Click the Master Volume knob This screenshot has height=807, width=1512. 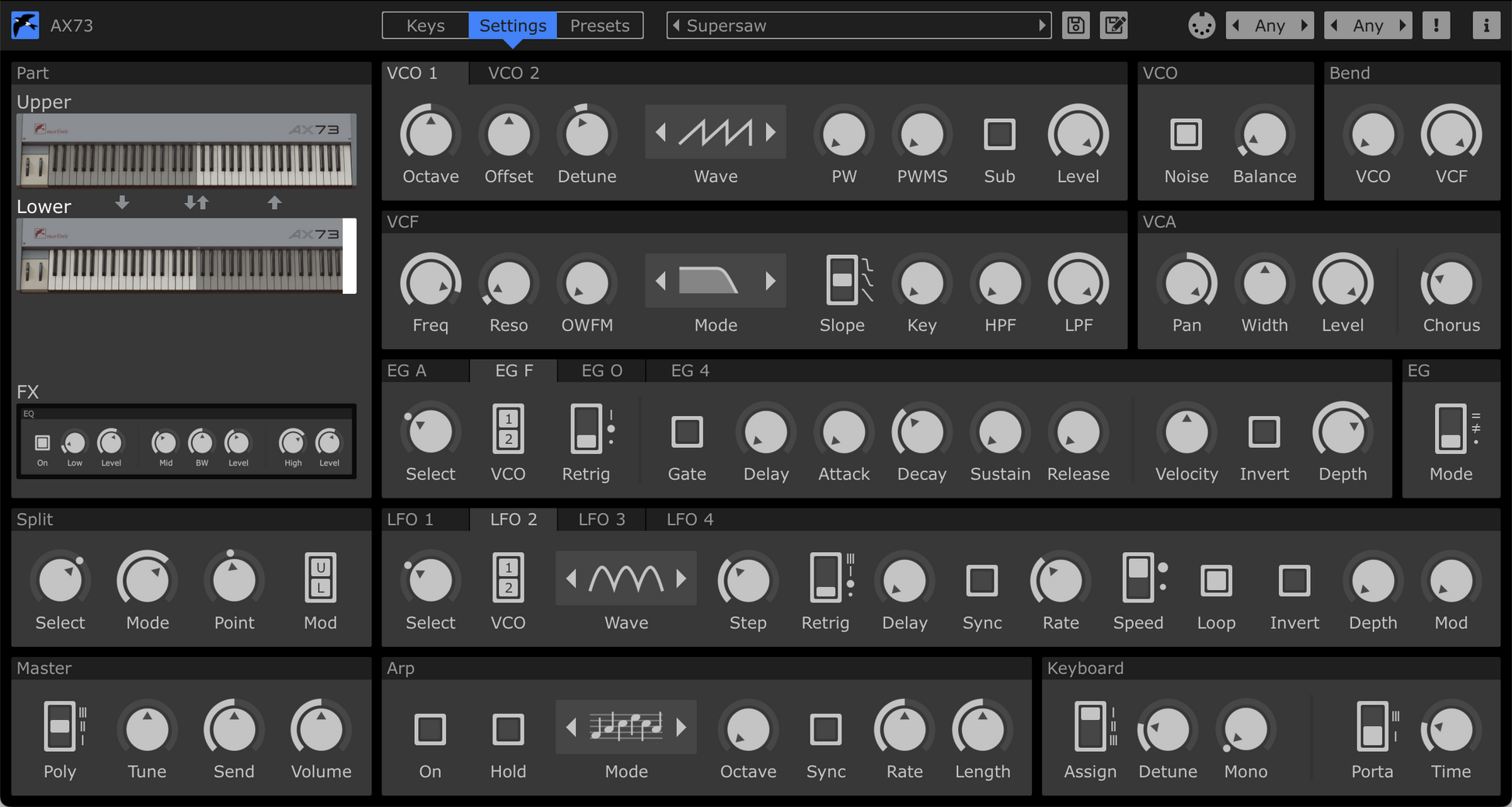(320, 729)
